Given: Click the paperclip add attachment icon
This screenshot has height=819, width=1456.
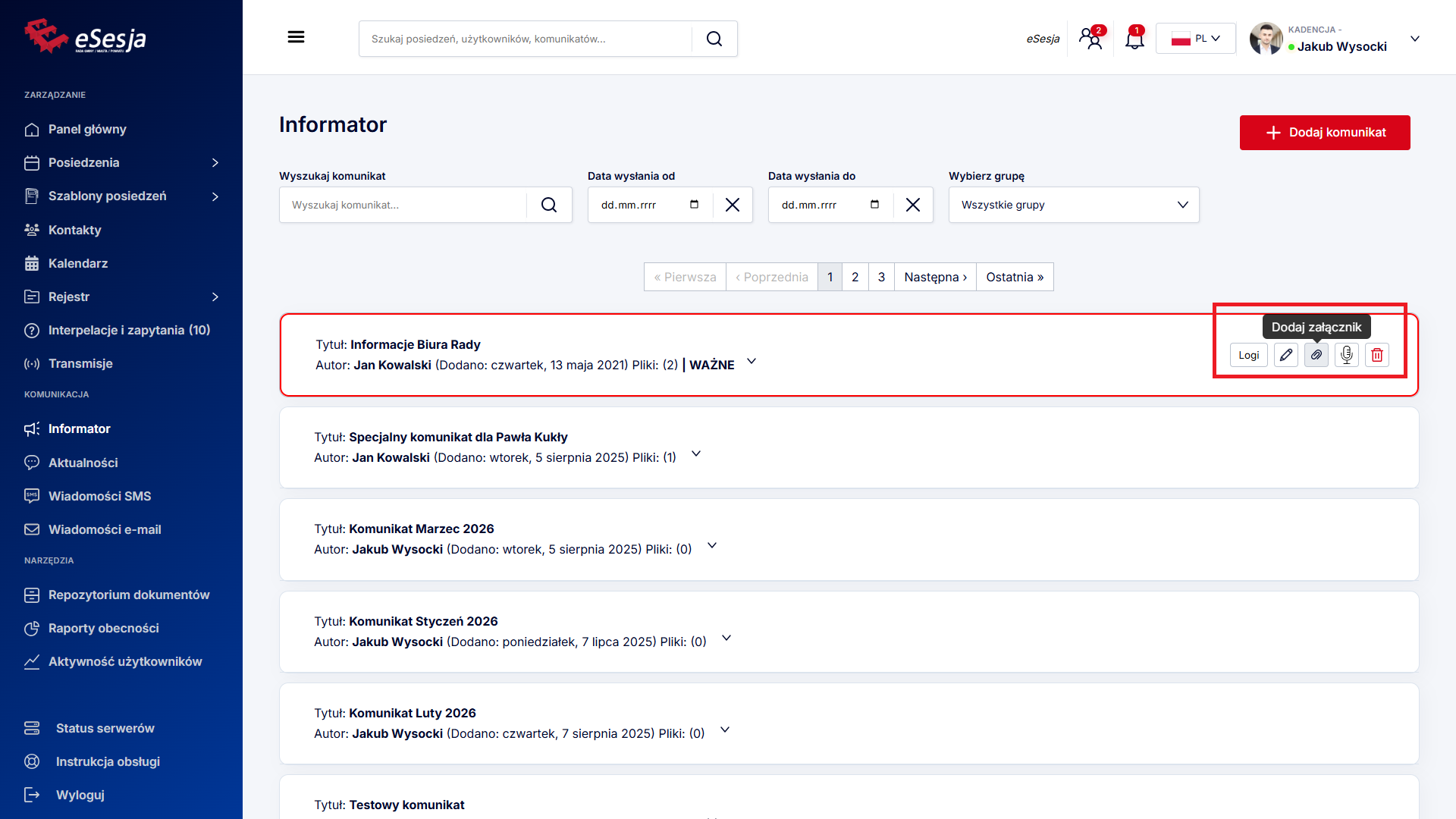Looking at the screenshot, I should (x=1316, y=355).
